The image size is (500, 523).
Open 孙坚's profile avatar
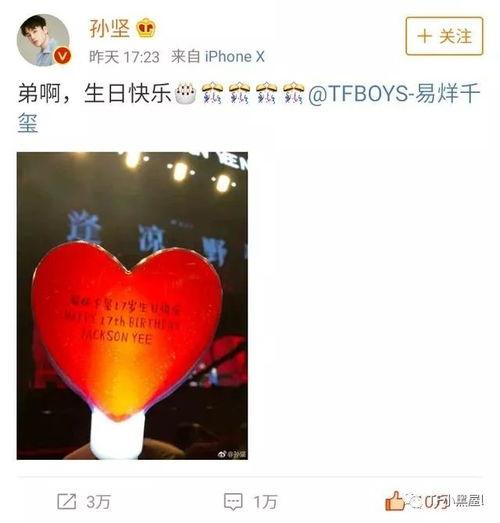pos(43,40)
